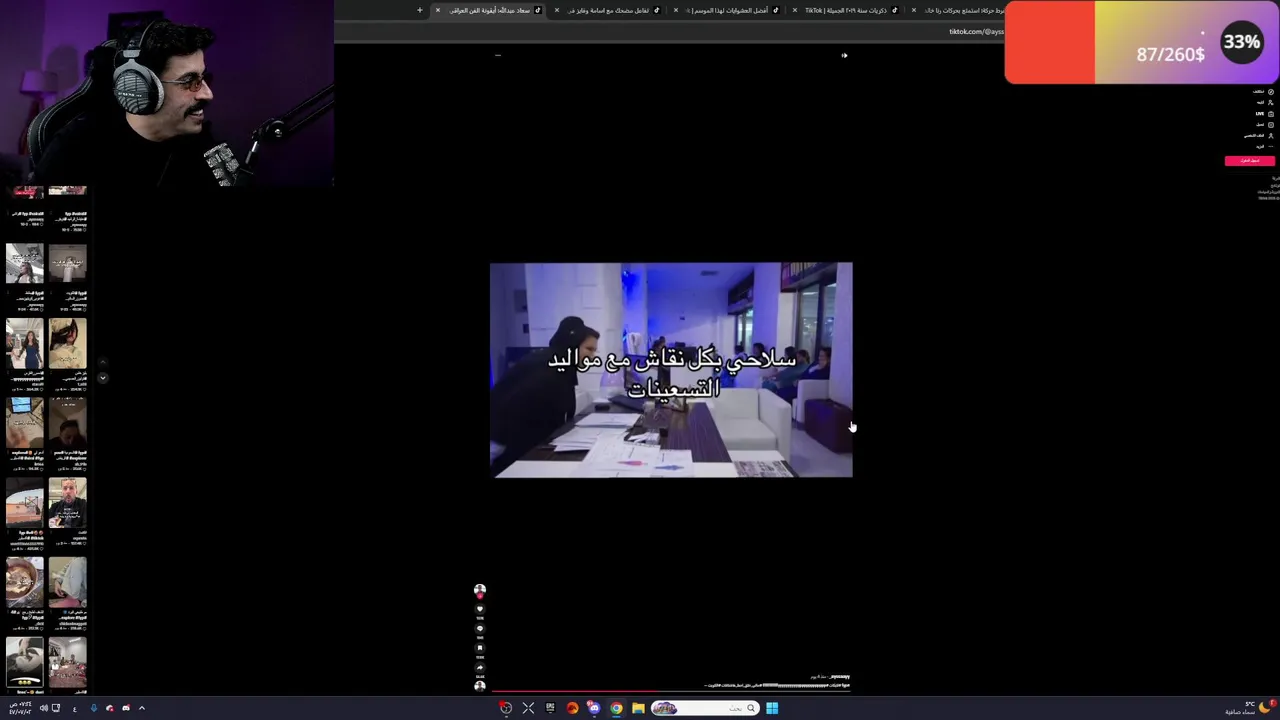Click the pink Log in button in the sidebar
Viewport: 1280px width, 720px height.
coord(1249,160)
